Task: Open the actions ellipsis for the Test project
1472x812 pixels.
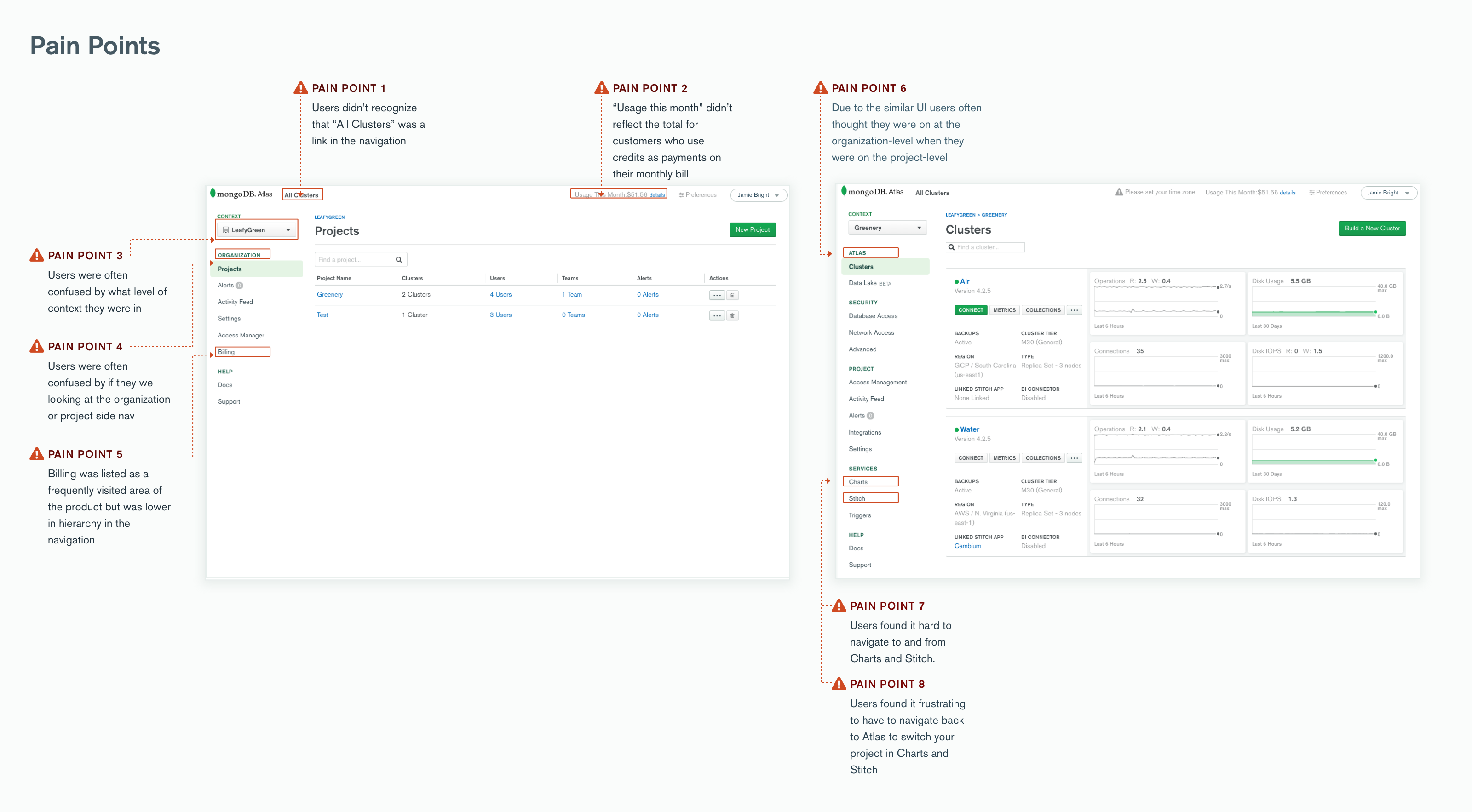Action: click(x=717, y=315)
